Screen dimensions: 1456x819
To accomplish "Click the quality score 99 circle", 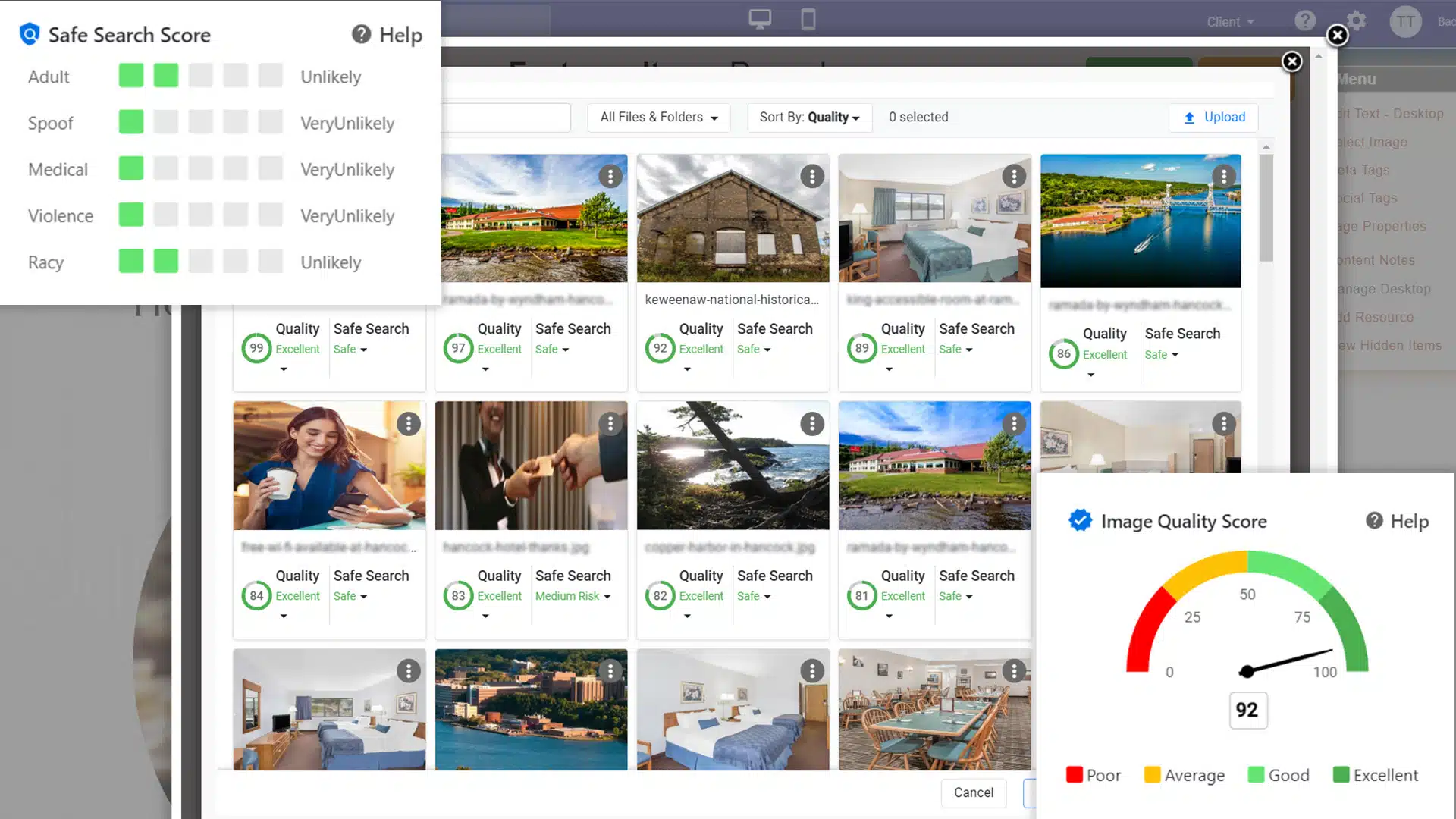I will click(256, 348).
